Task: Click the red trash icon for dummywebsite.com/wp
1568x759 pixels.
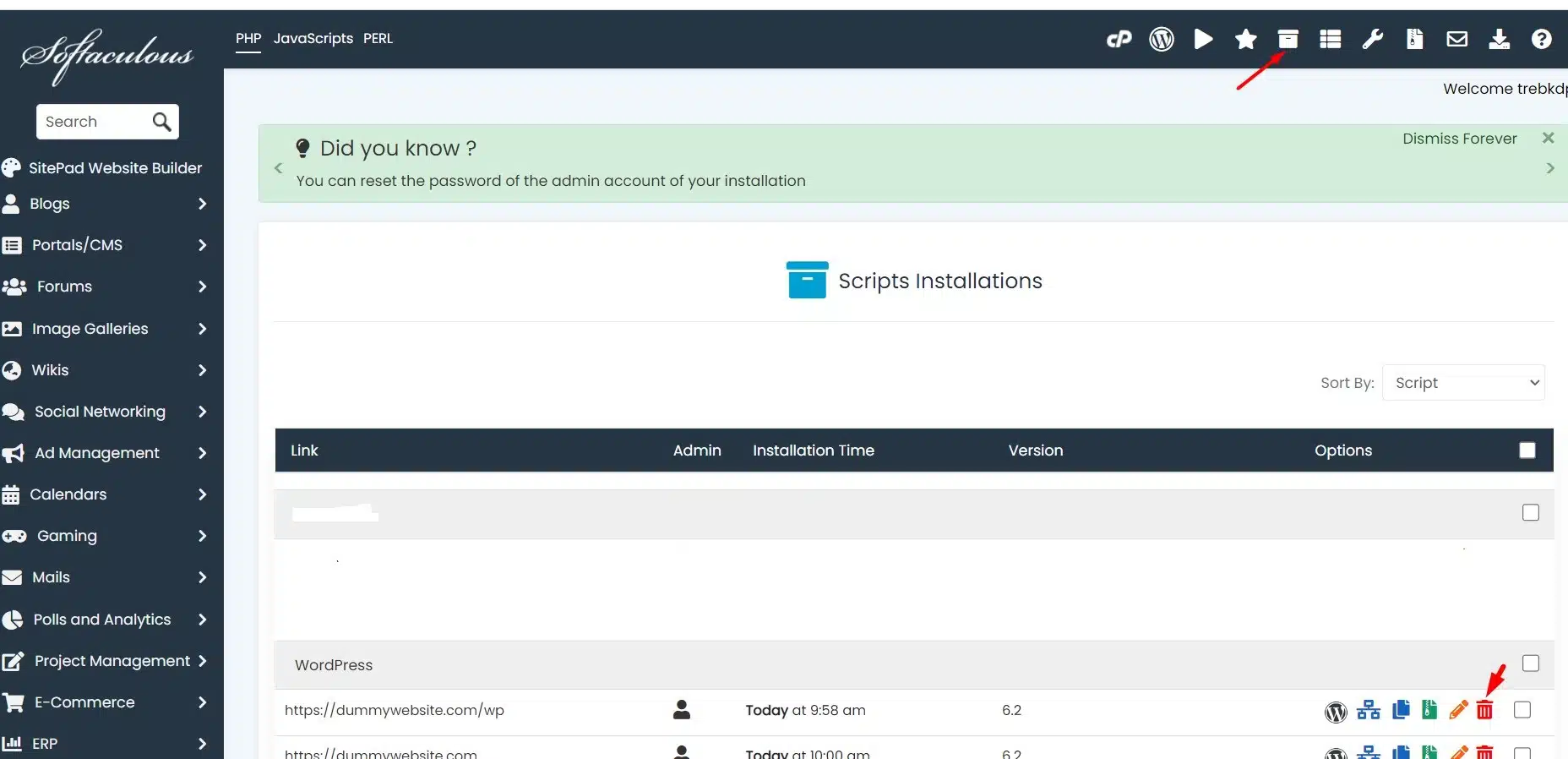Action: click(x=1484, y=711)
